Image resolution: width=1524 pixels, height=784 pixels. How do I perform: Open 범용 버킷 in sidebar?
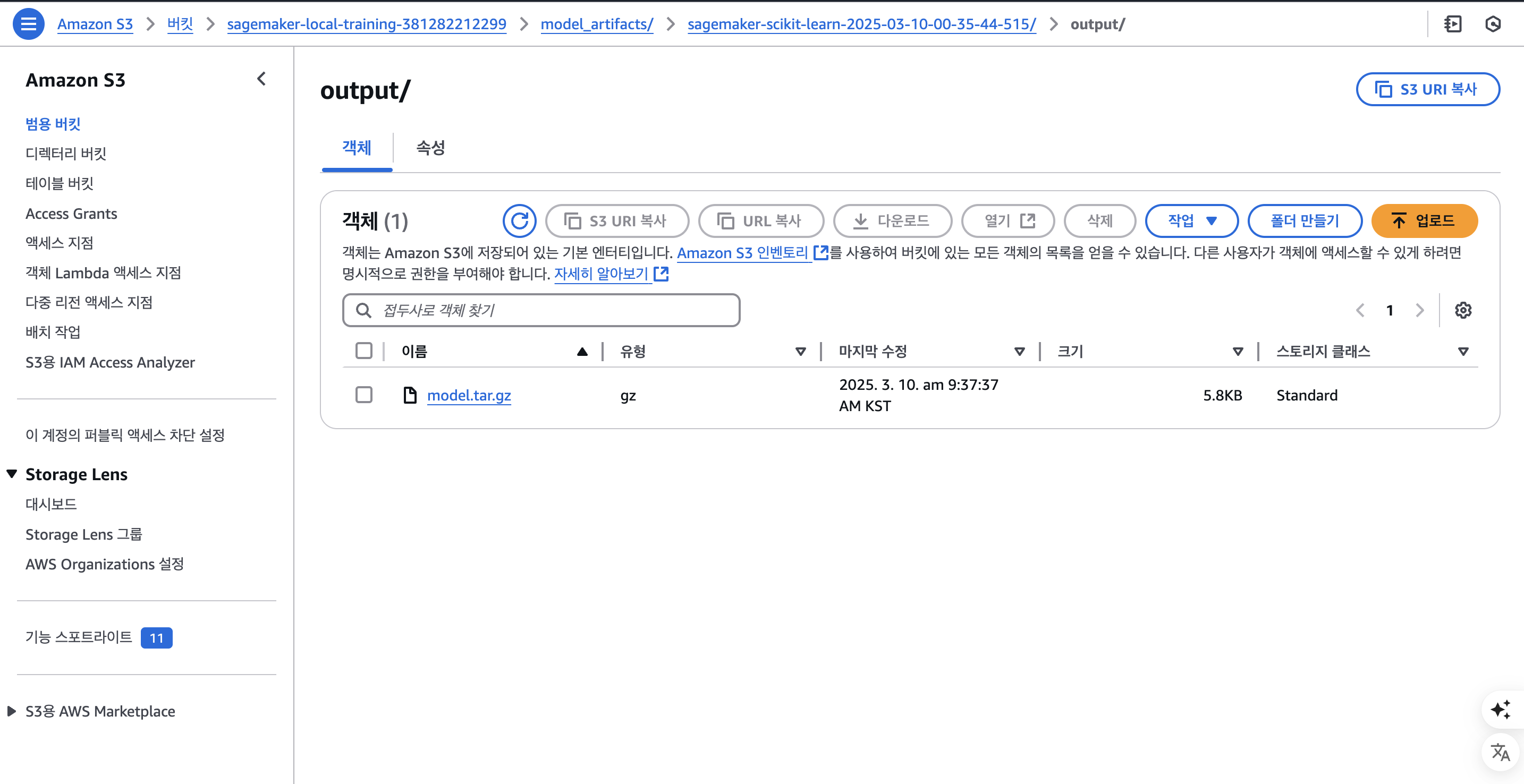(x=53, y=124)
